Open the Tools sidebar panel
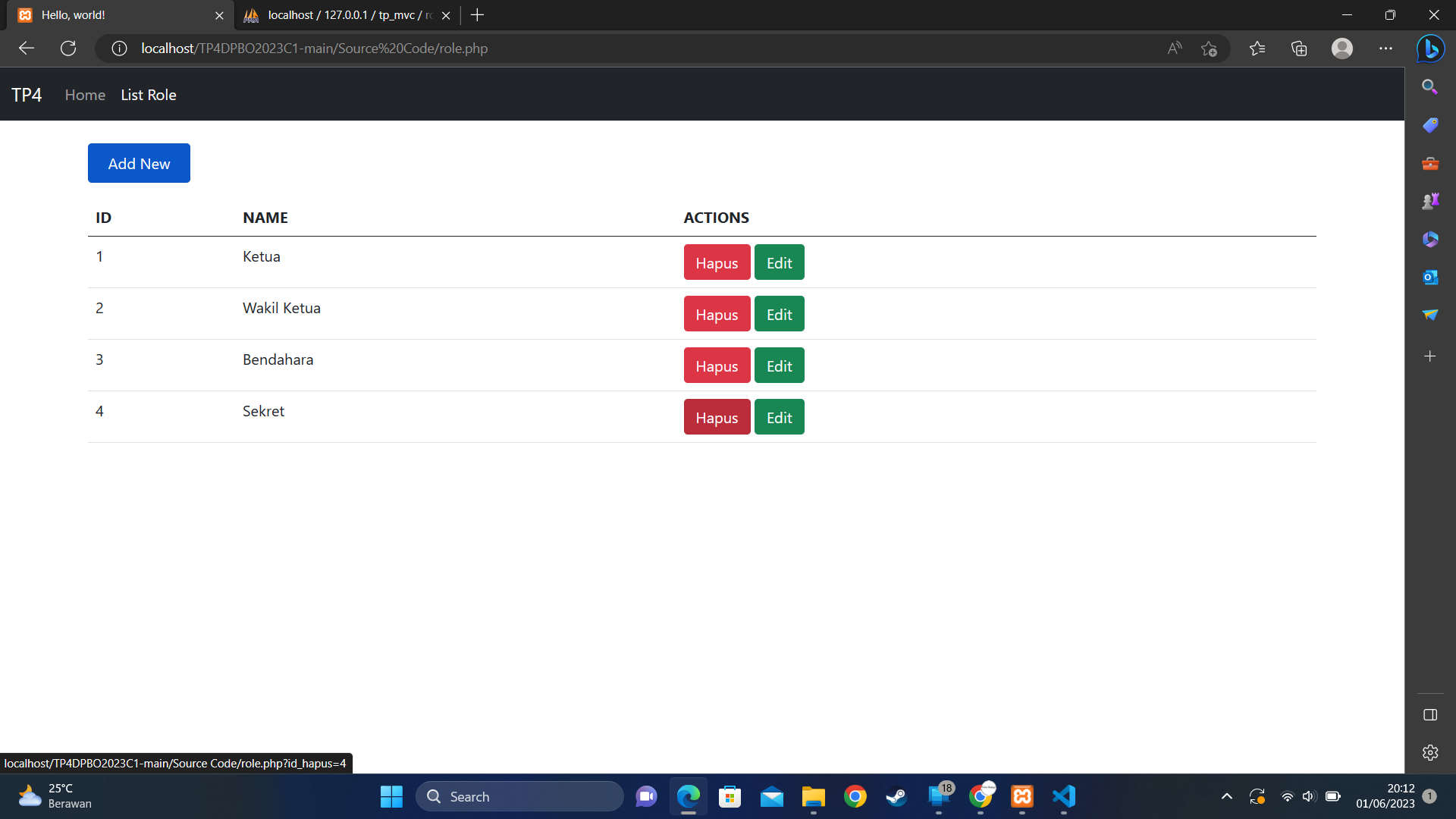 tap(1430, 163)
